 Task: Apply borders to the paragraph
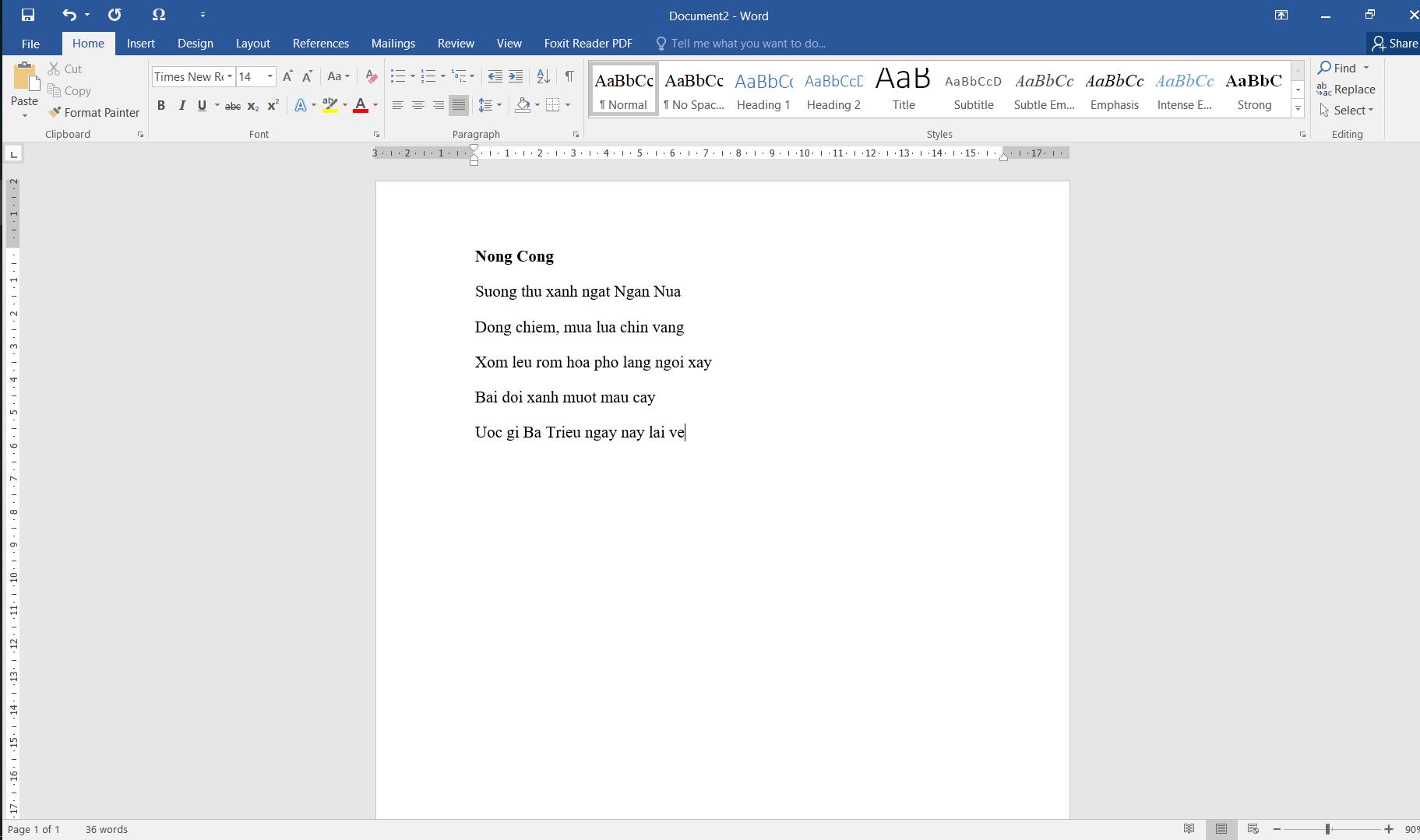tap(553, 106)
